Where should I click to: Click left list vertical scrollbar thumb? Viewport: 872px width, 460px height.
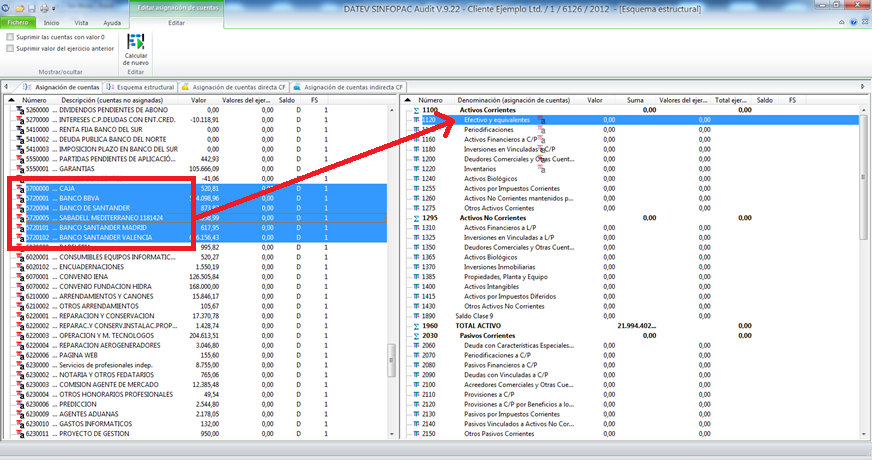(x=391, y=360)
